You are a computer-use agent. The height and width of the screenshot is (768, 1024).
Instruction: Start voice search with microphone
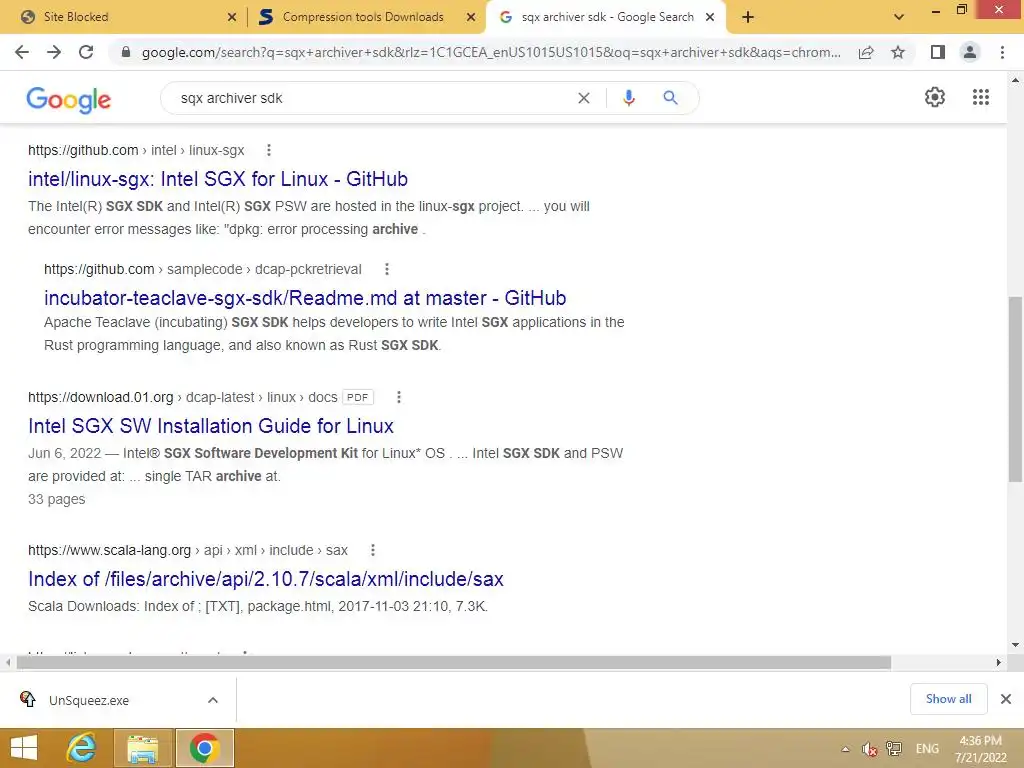click(628, 98)
